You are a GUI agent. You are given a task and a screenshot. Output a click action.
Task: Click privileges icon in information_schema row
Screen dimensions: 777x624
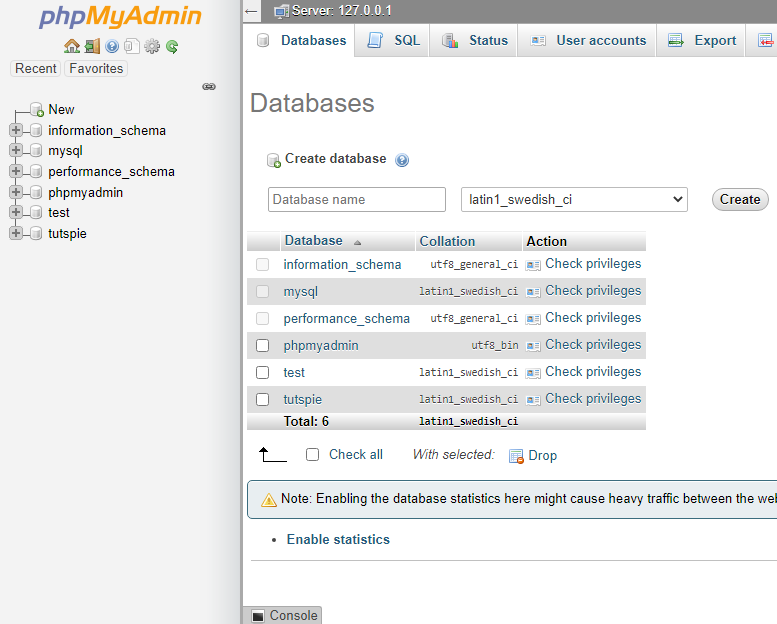point(533,265)
